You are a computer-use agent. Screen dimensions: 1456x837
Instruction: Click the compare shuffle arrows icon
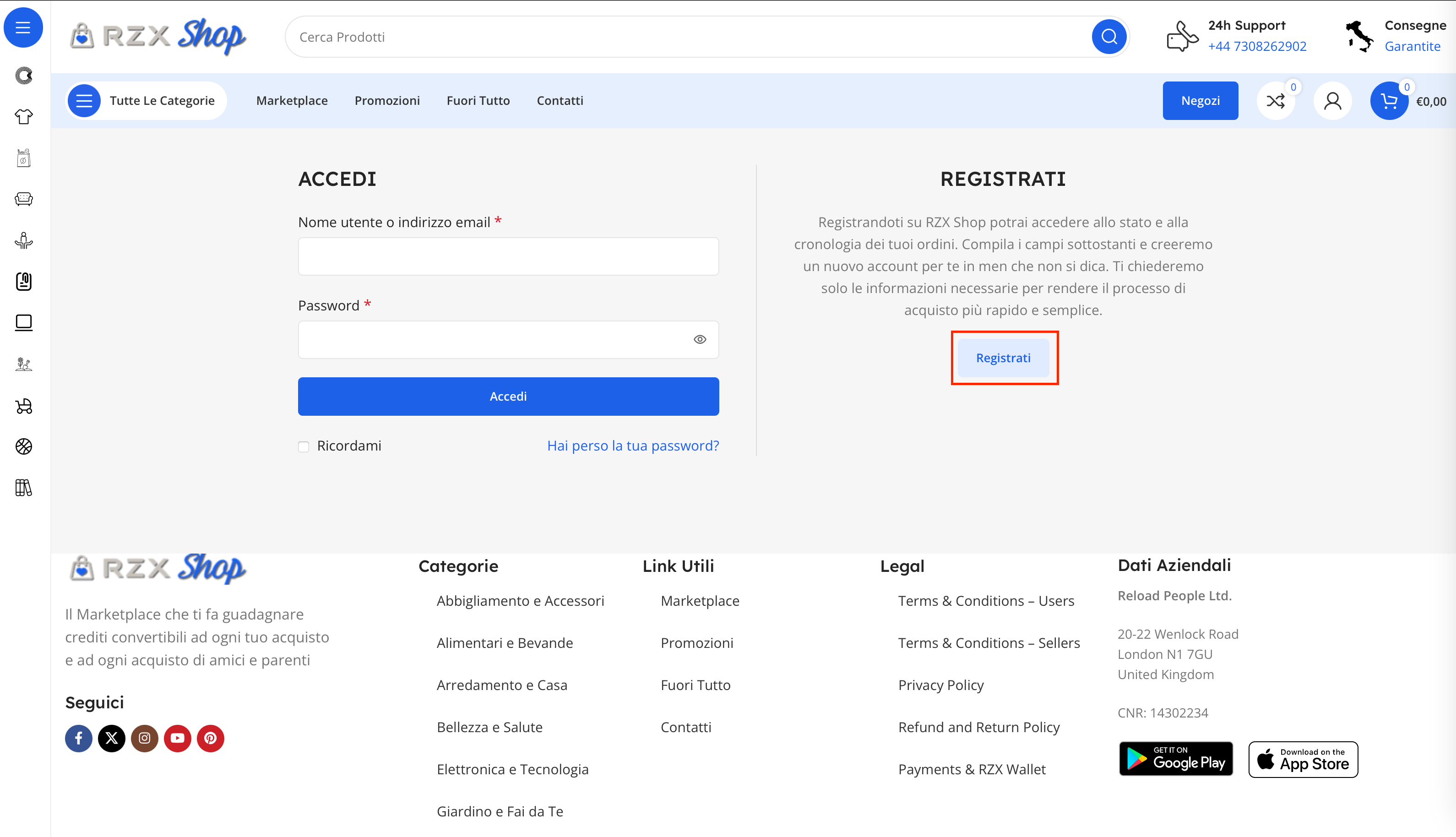click(x=1276, y=101)
